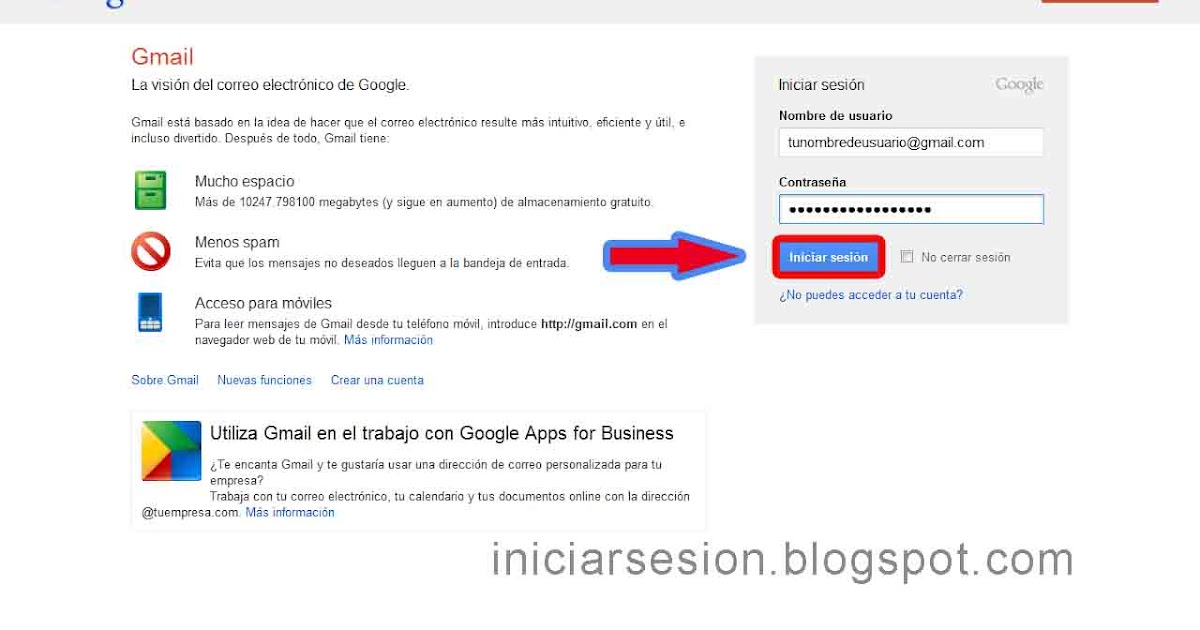
Task: Open ¿No puedes acceder a tu cuenta? link
Action: pyautogui.click(x=871, y=295)
